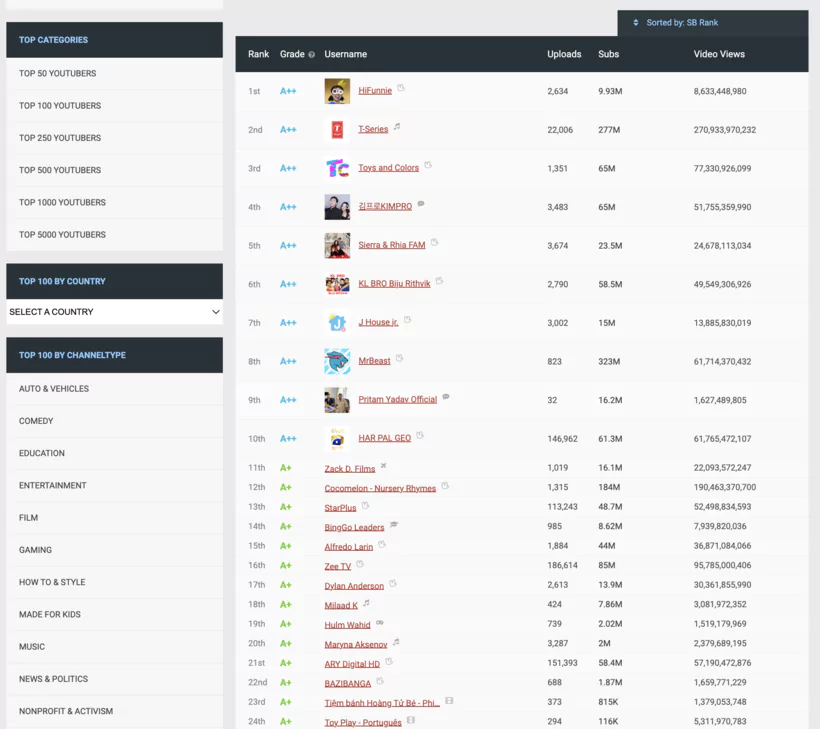Viewport: 820px width, 729px height.
Task: Open the HiFunnie channel link
Action: [375, 90]
